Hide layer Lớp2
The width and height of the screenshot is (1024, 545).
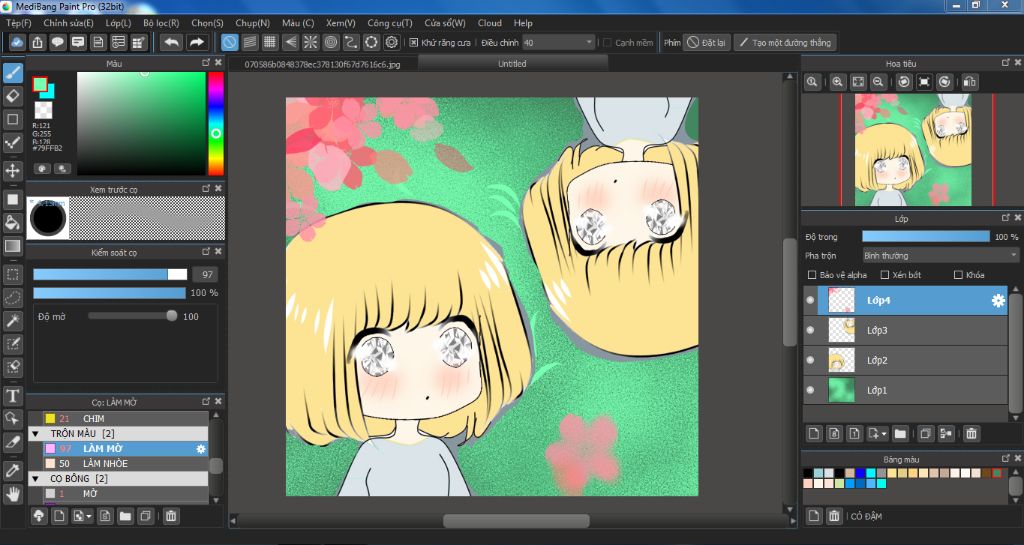point(810,360)
